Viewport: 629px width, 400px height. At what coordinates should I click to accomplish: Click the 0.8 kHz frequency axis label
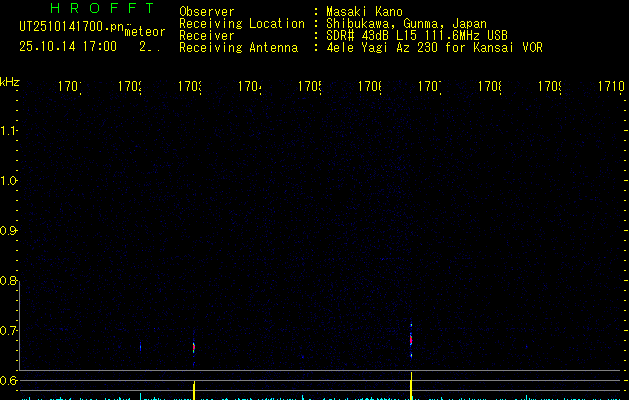[10, 281]
